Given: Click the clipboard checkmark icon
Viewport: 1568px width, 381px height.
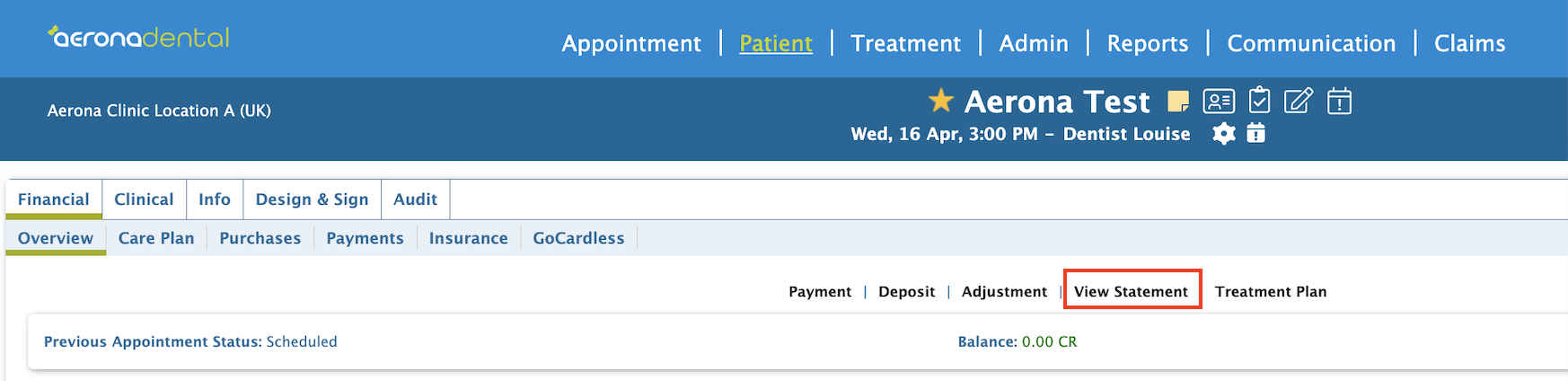Looking at the screenshot, I should click(x=1260, y=100).
